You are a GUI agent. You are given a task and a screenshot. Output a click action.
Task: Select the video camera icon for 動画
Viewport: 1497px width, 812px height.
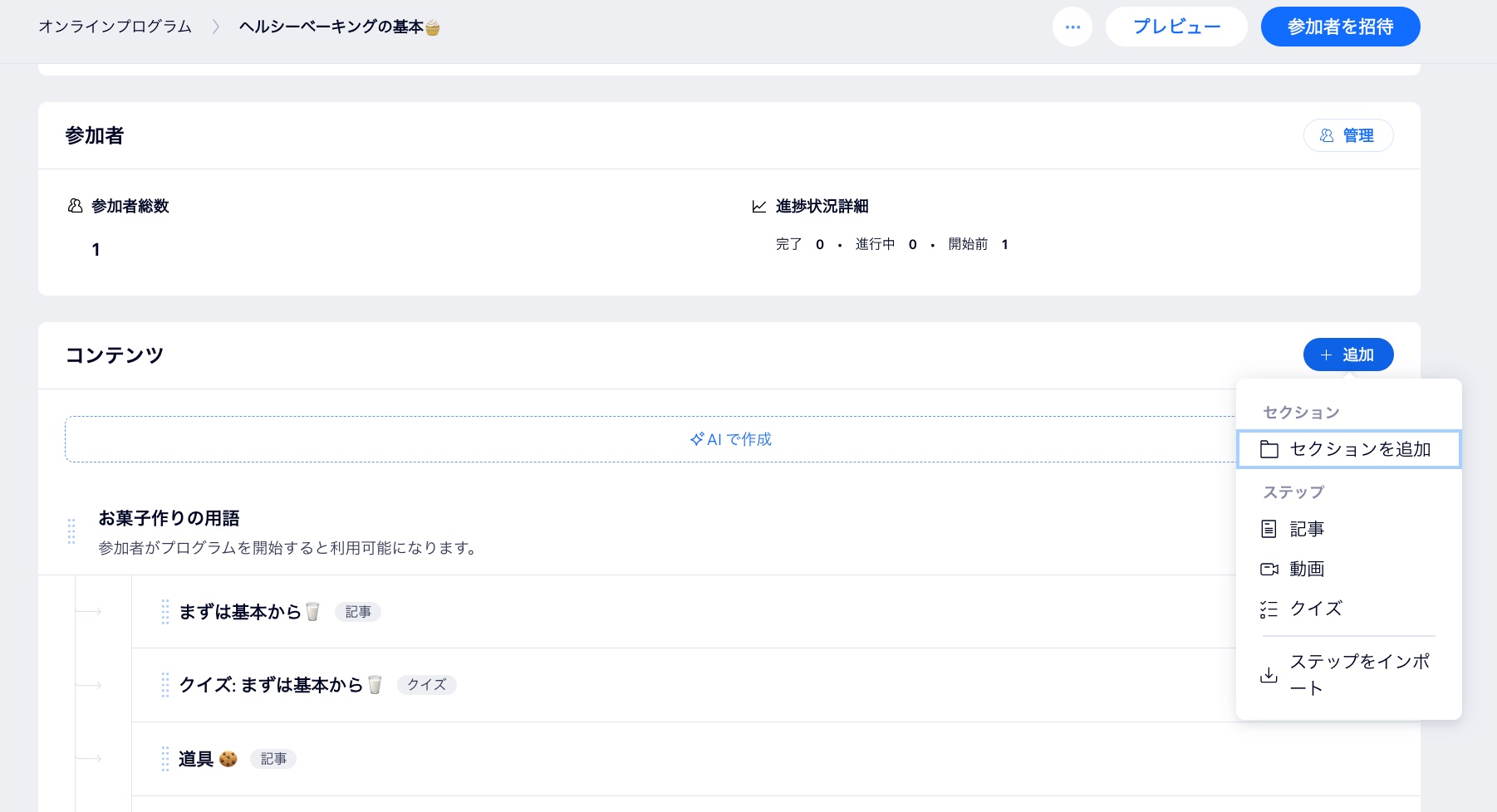point(1269,569)
